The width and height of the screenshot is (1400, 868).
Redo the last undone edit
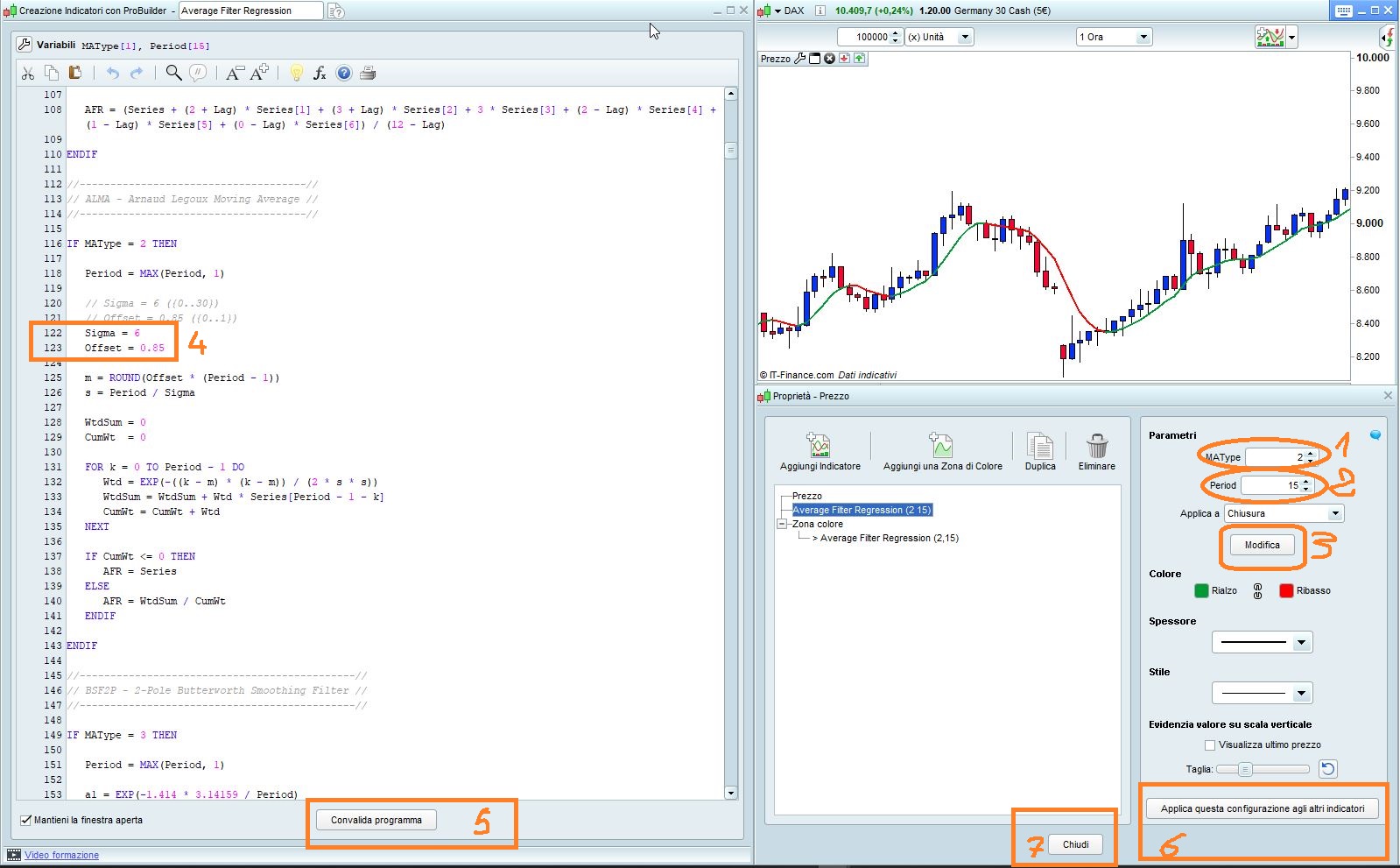[137, 74]
